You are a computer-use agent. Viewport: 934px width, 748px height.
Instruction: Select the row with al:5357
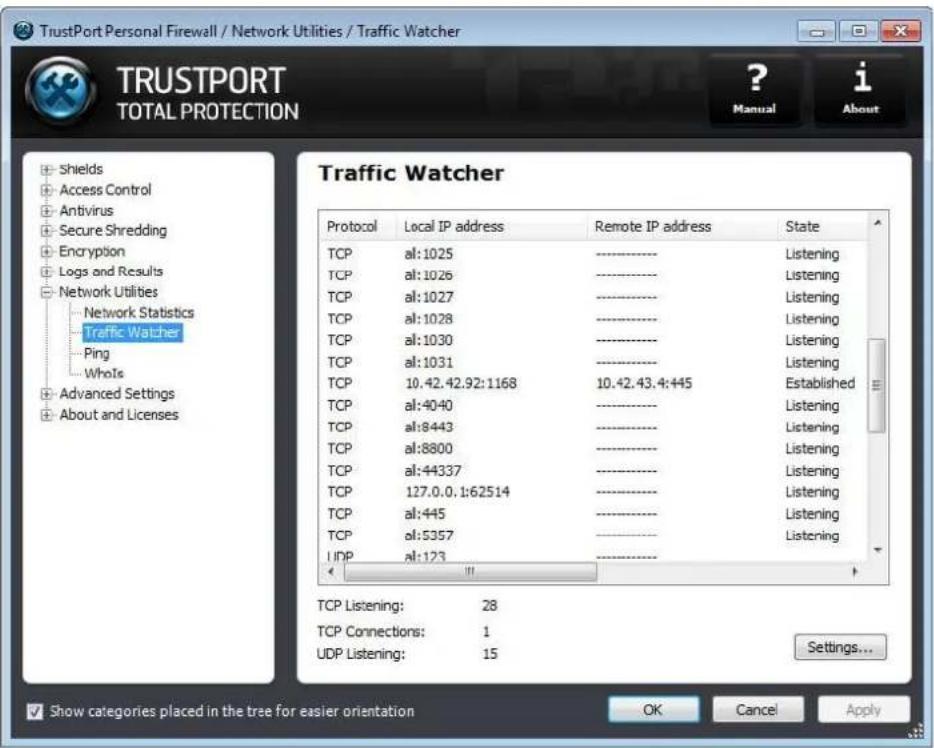593,535
